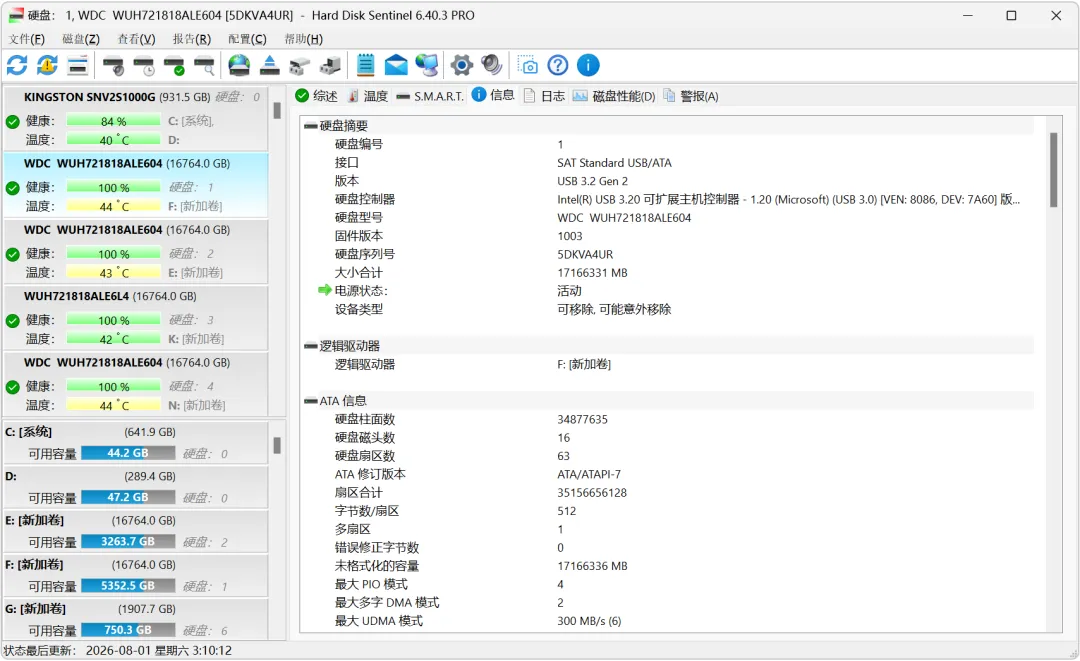Collapse the 硬盘摘要 section
The image size is (1080, 661).
click(x=311, y=126)
